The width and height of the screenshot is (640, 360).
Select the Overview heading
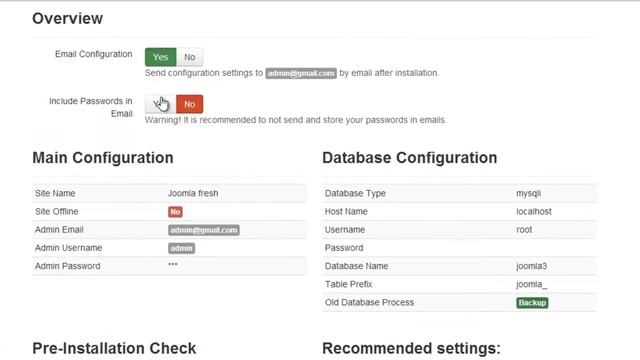[68, 18]
